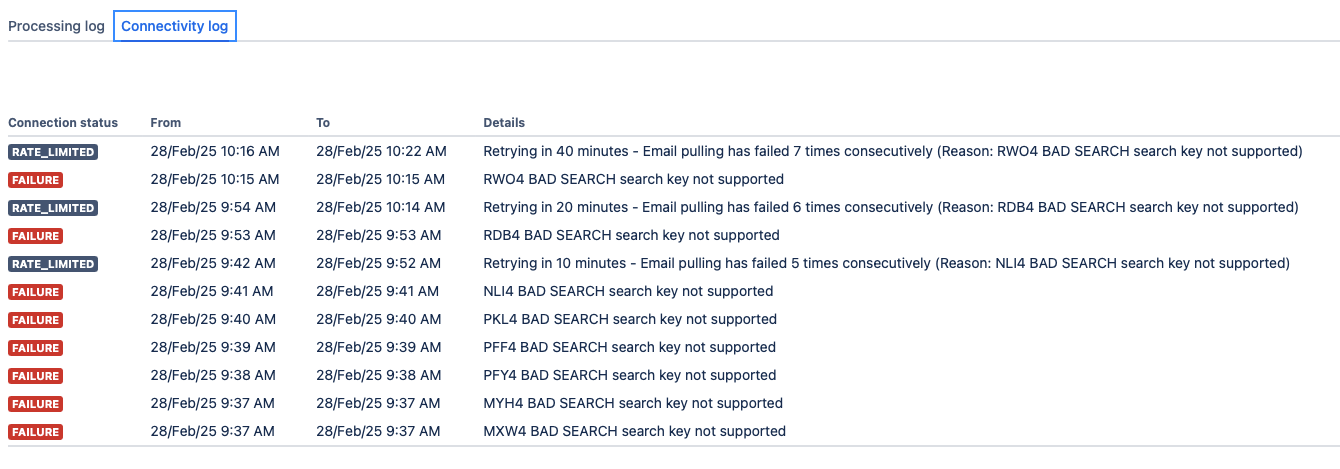This screenshot has height=469, width=1340.
Task: Switch to the Processing log tab
Action: 56,26
